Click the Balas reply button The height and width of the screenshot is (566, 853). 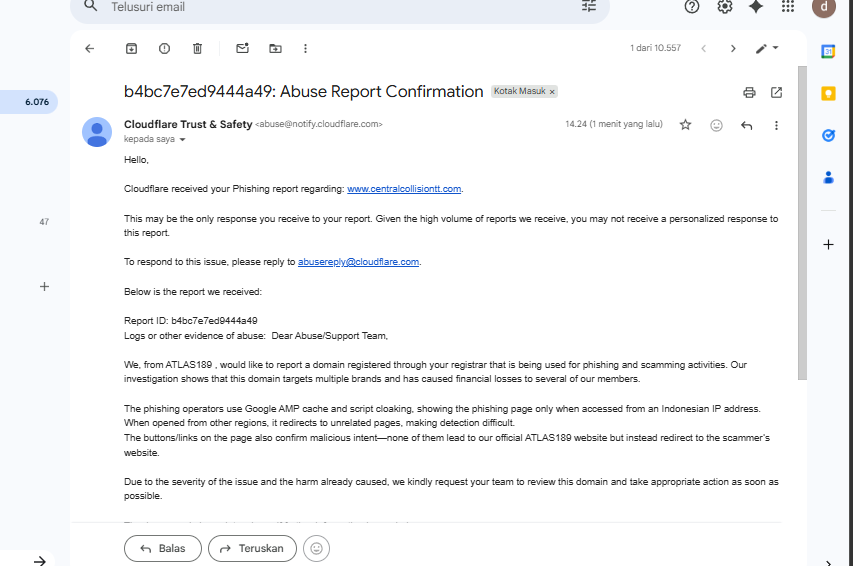(163, 549)
